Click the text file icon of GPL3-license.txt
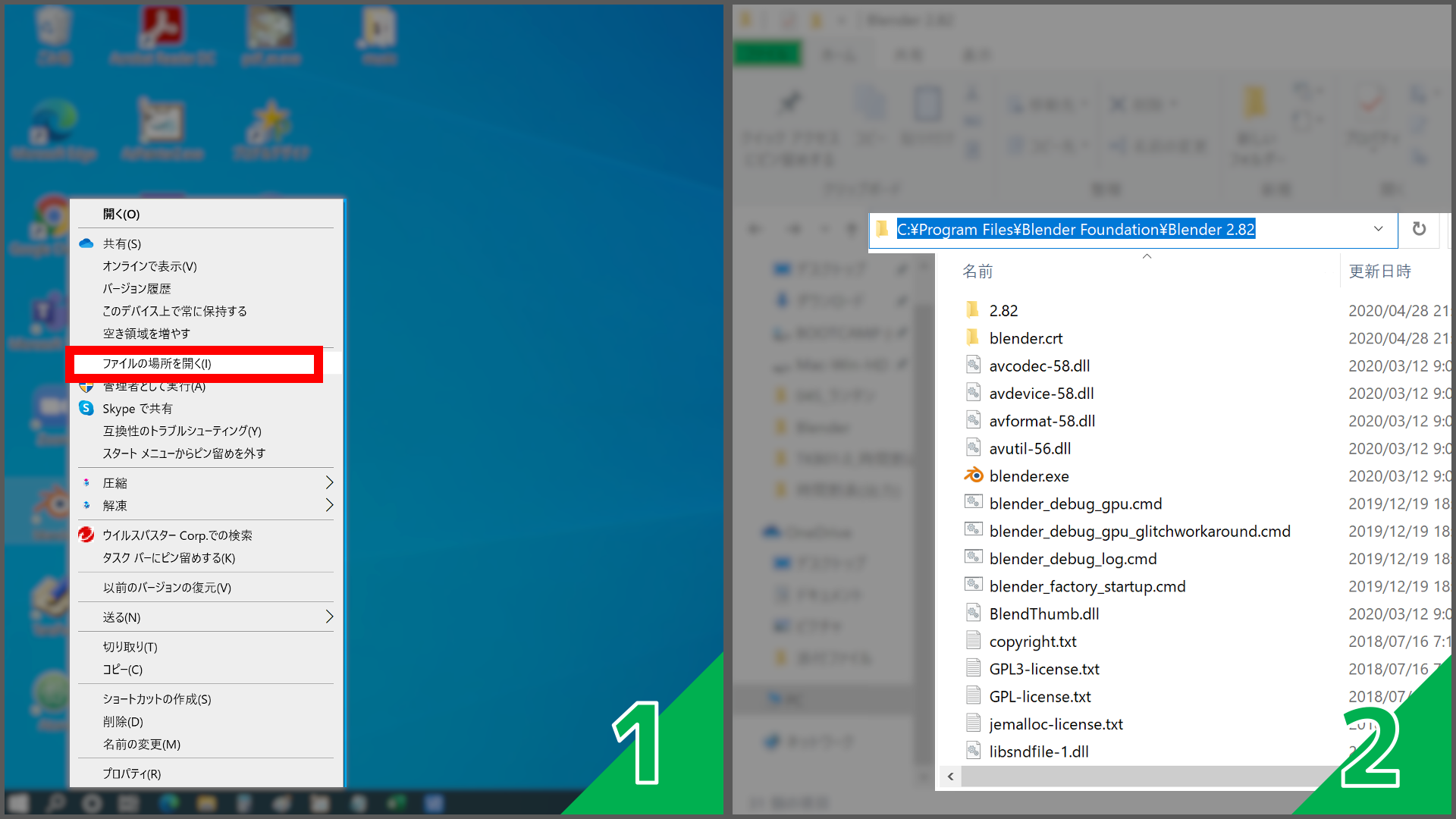The height and width of the screenshot is (819, 1456). (x=973, y=668)
